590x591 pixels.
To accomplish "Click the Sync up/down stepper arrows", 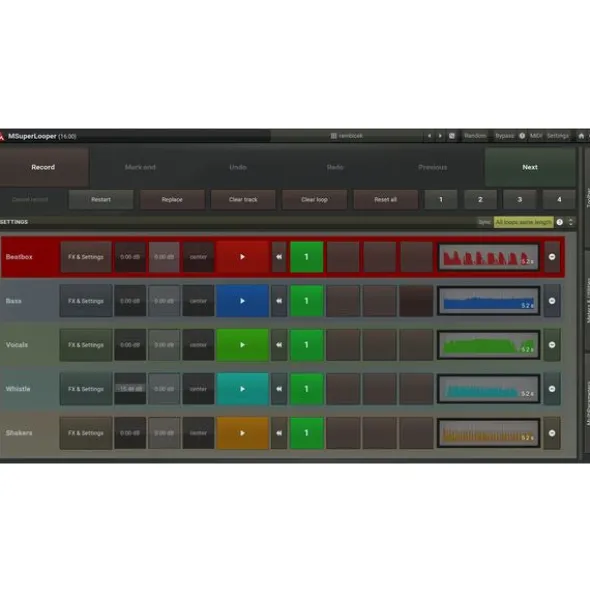I will (571, 222).
